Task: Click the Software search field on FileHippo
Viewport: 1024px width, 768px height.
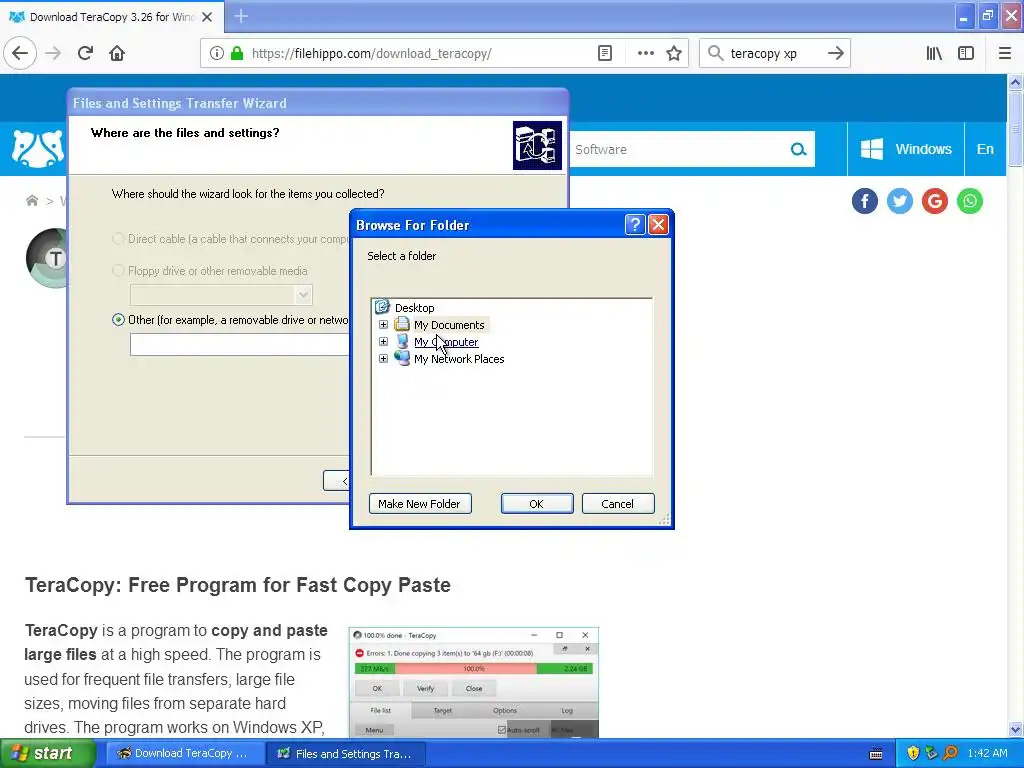Action: click(x=679, y=150)
